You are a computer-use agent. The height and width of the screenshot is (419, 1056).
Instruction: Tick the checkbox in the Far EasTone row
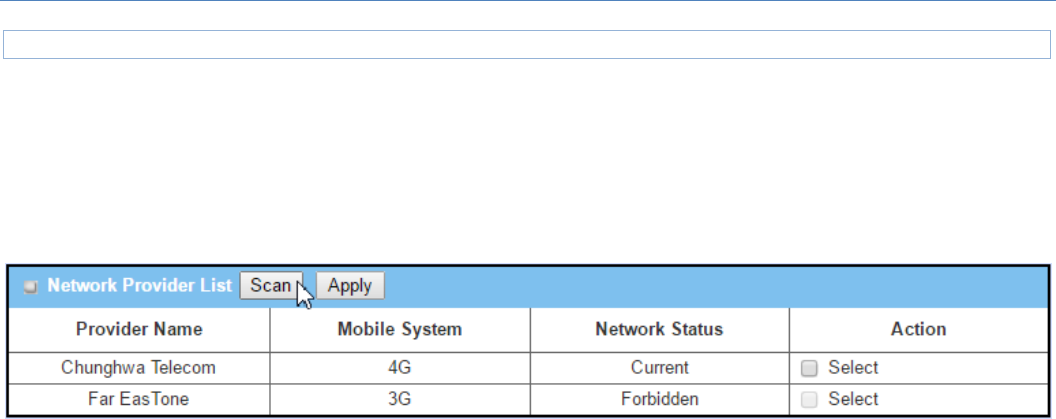coord(809,399)
